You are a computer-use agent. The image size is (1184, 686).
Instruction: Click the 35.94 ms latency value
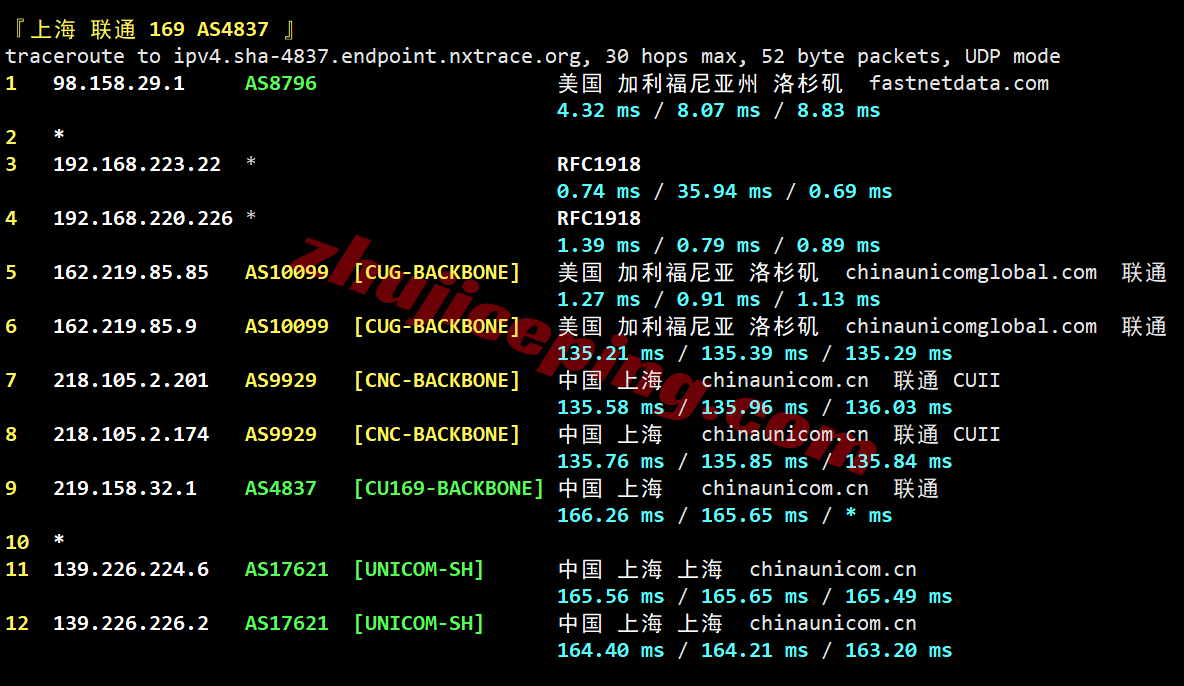click(724, 191)
